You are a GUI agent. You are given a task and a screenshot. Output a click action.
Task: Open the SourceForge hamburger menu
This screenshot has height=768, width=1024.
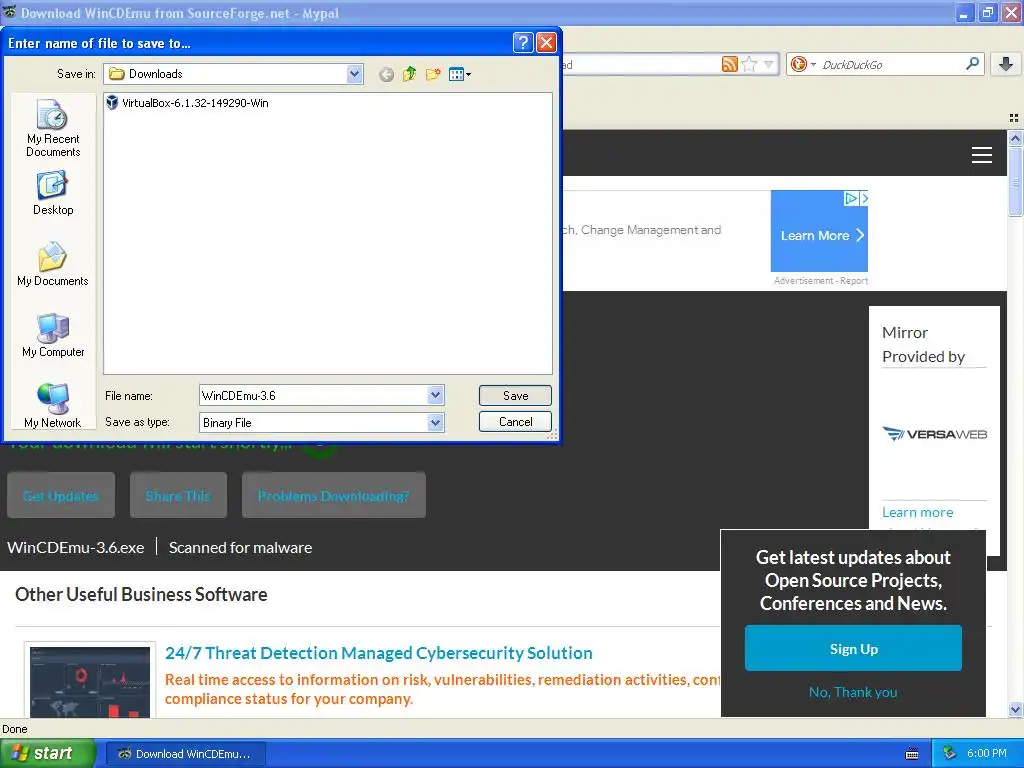982,155
